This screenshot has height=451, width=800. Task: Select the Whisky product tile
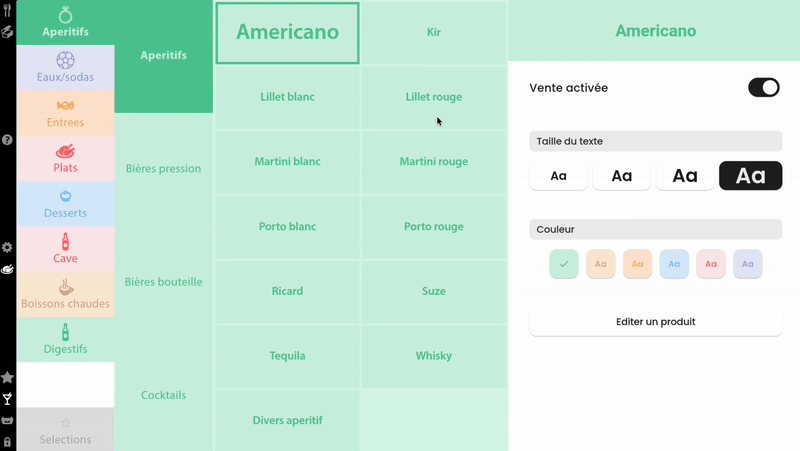(433, 356)
